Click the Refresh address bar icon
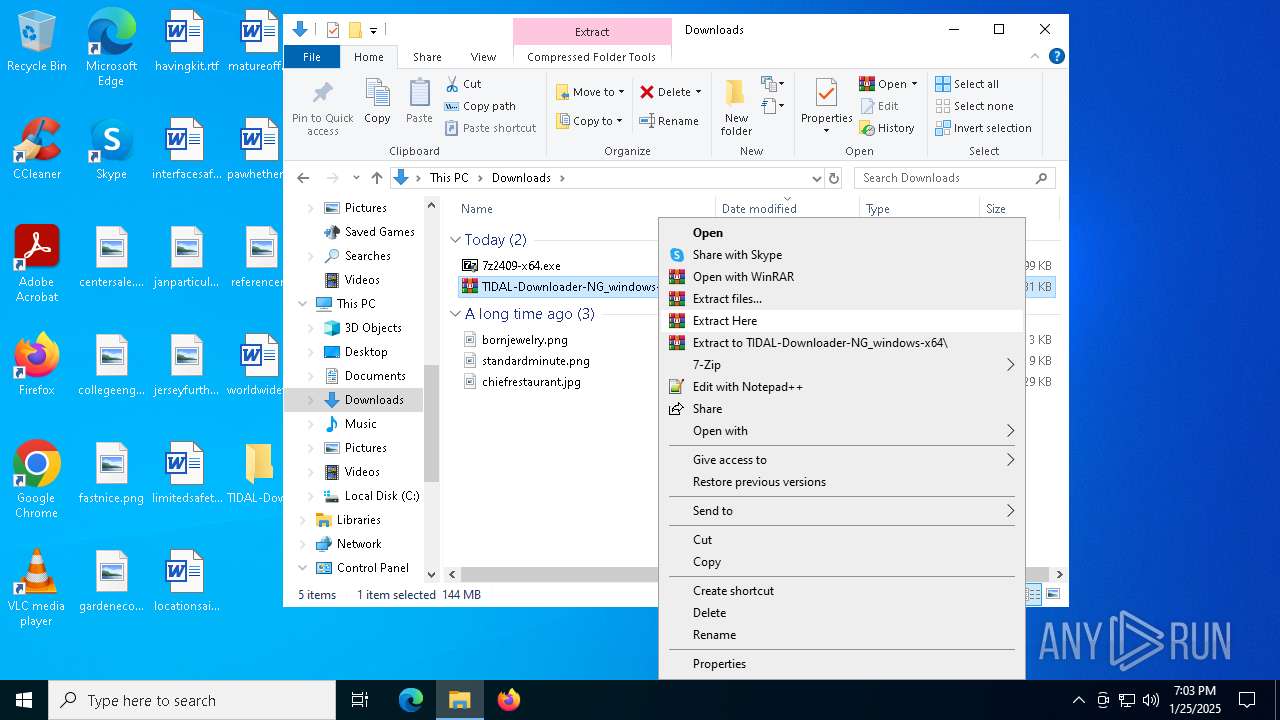The height and width of the screenshot is (720, 1280). coord(835,178)
